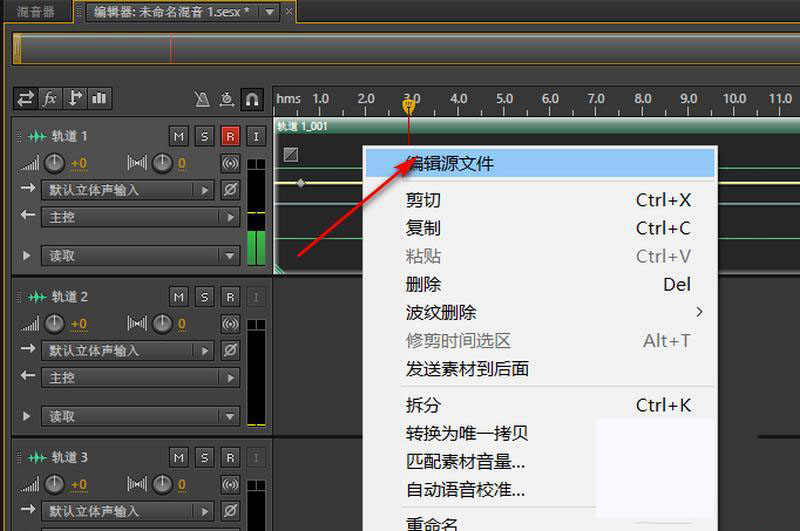
Task: Toggle monitor input I on Track 1
Action: point(256,136)
